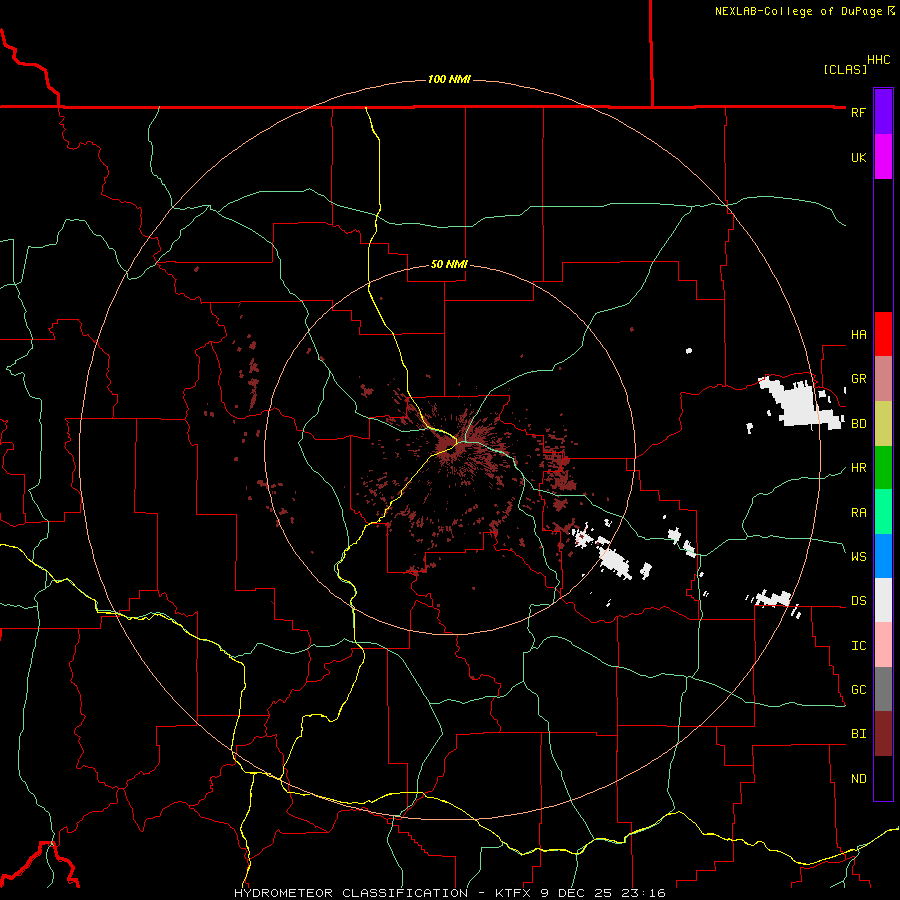This screenshot has width=900, height=900.
Task: Click the RF purple legend color swatch
Action: pos(883,112)
